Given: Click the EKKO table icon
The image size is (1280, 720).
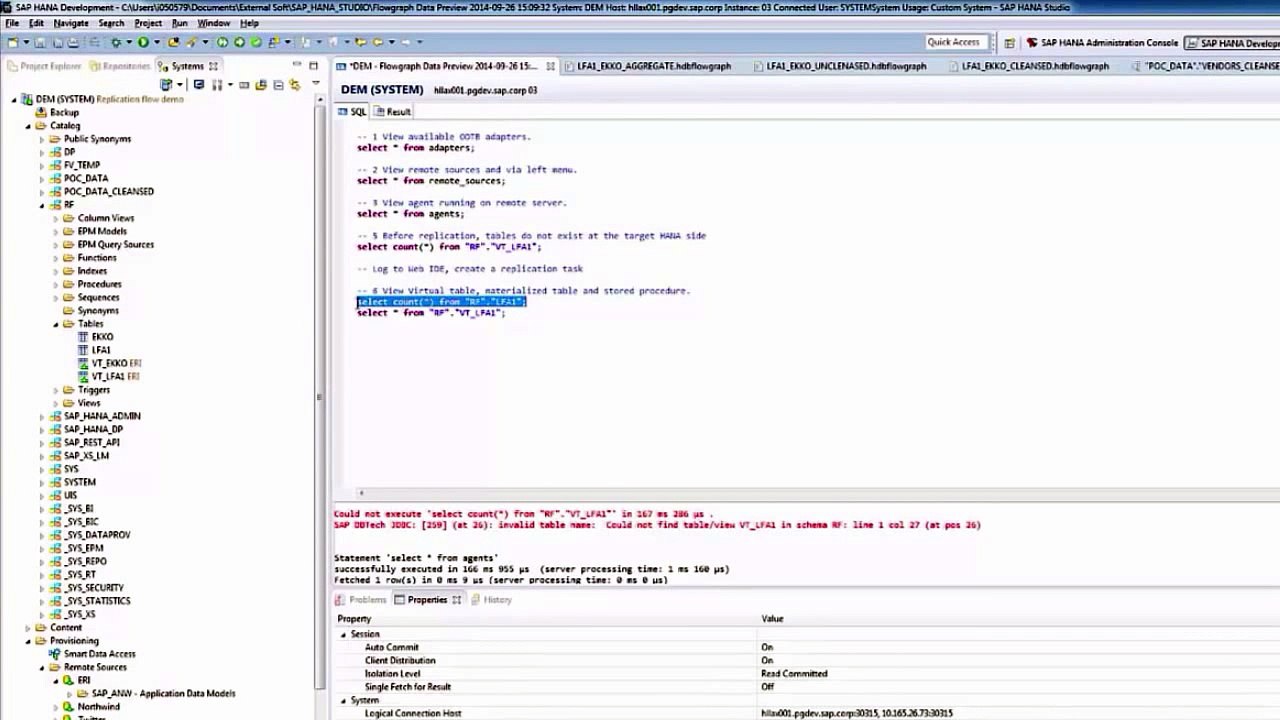Looking at the screenshot, I should tap(84, 337).
